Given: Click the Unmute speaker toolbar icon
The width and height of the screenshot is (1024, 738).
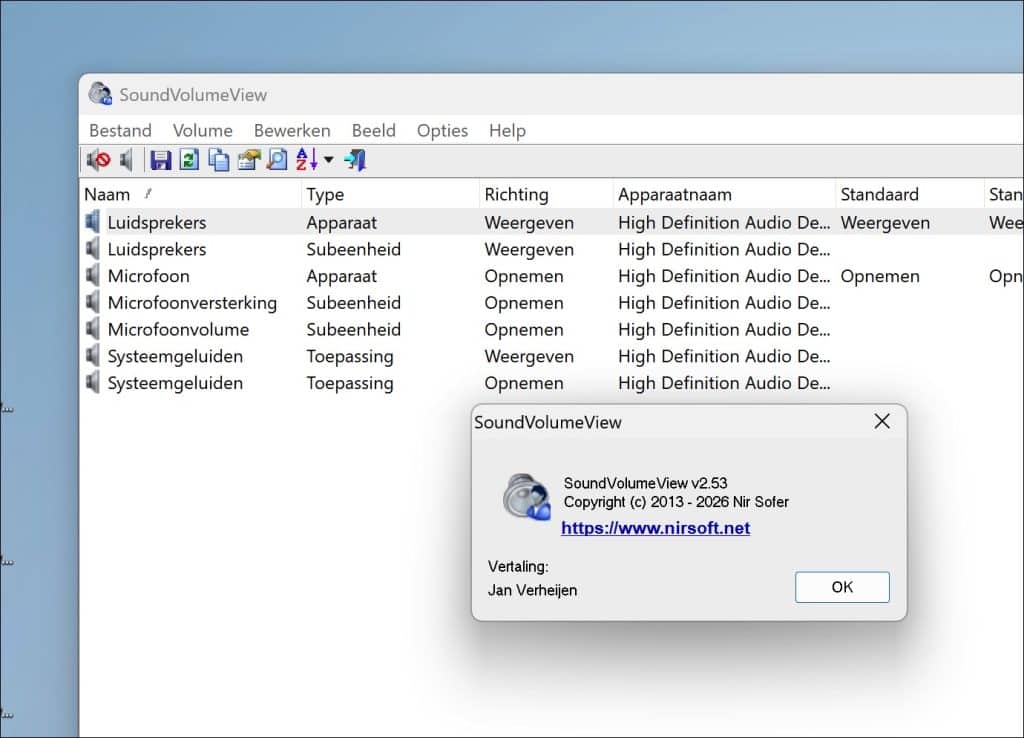Looking at the screenshot, I should point(127,160).
